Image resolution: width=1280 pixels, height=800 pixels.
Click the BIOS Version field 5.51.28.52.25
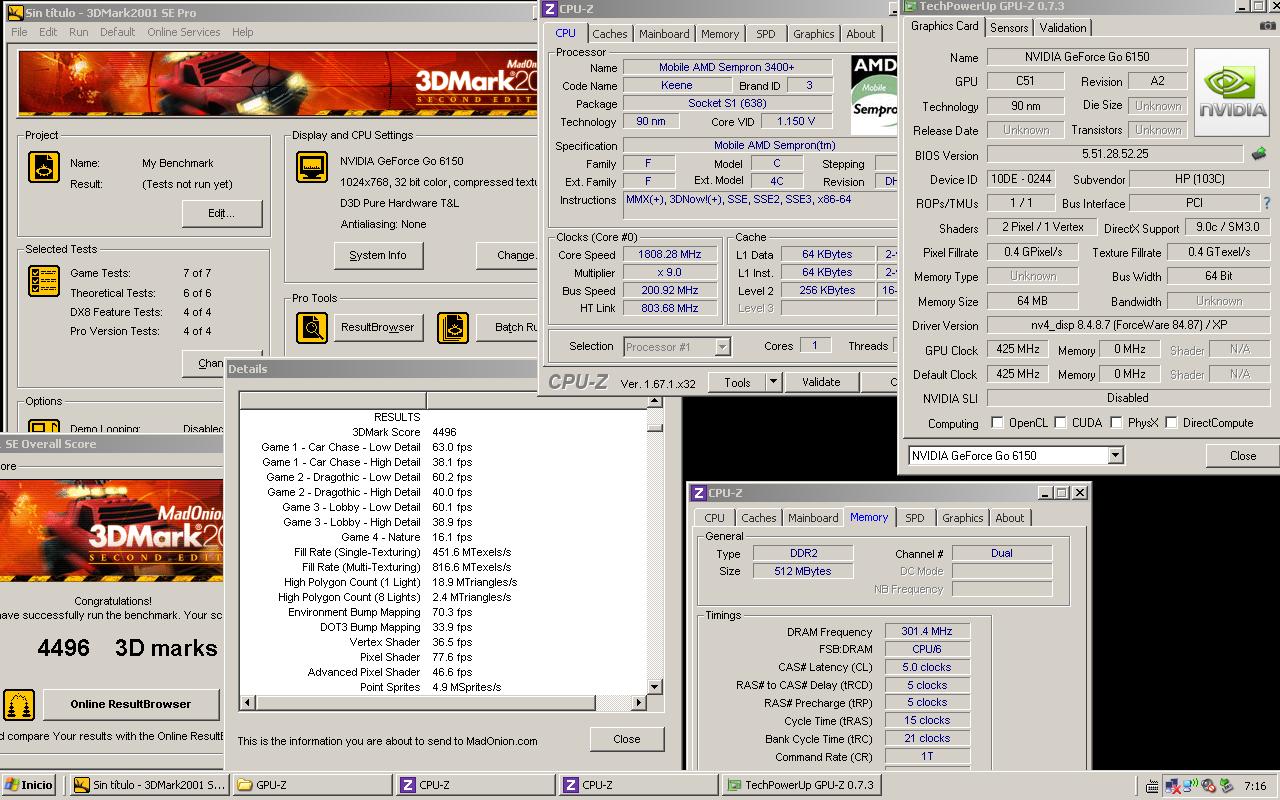point(1115,154)
